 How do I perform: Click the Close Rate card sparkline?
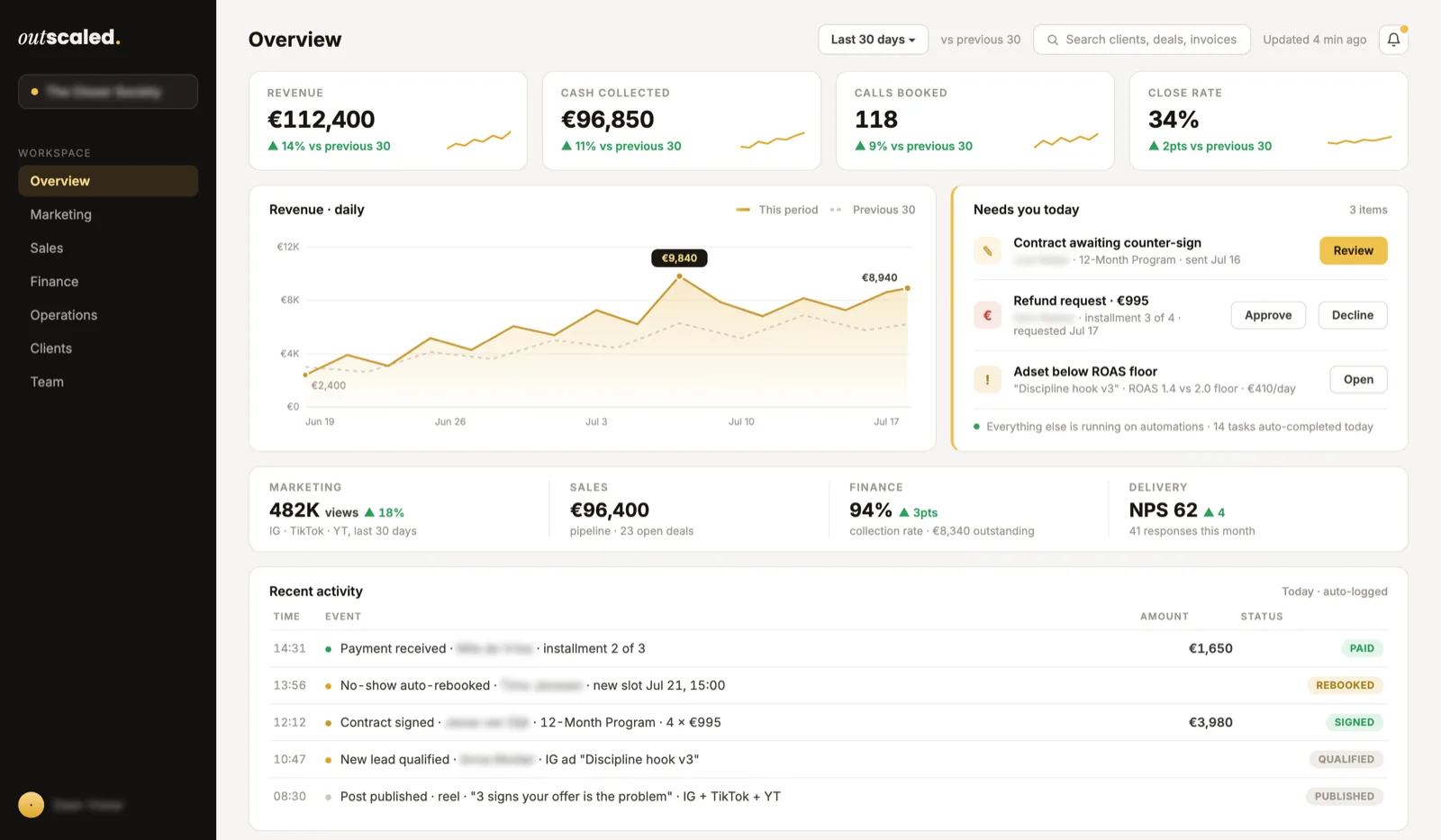point(1360,140)
